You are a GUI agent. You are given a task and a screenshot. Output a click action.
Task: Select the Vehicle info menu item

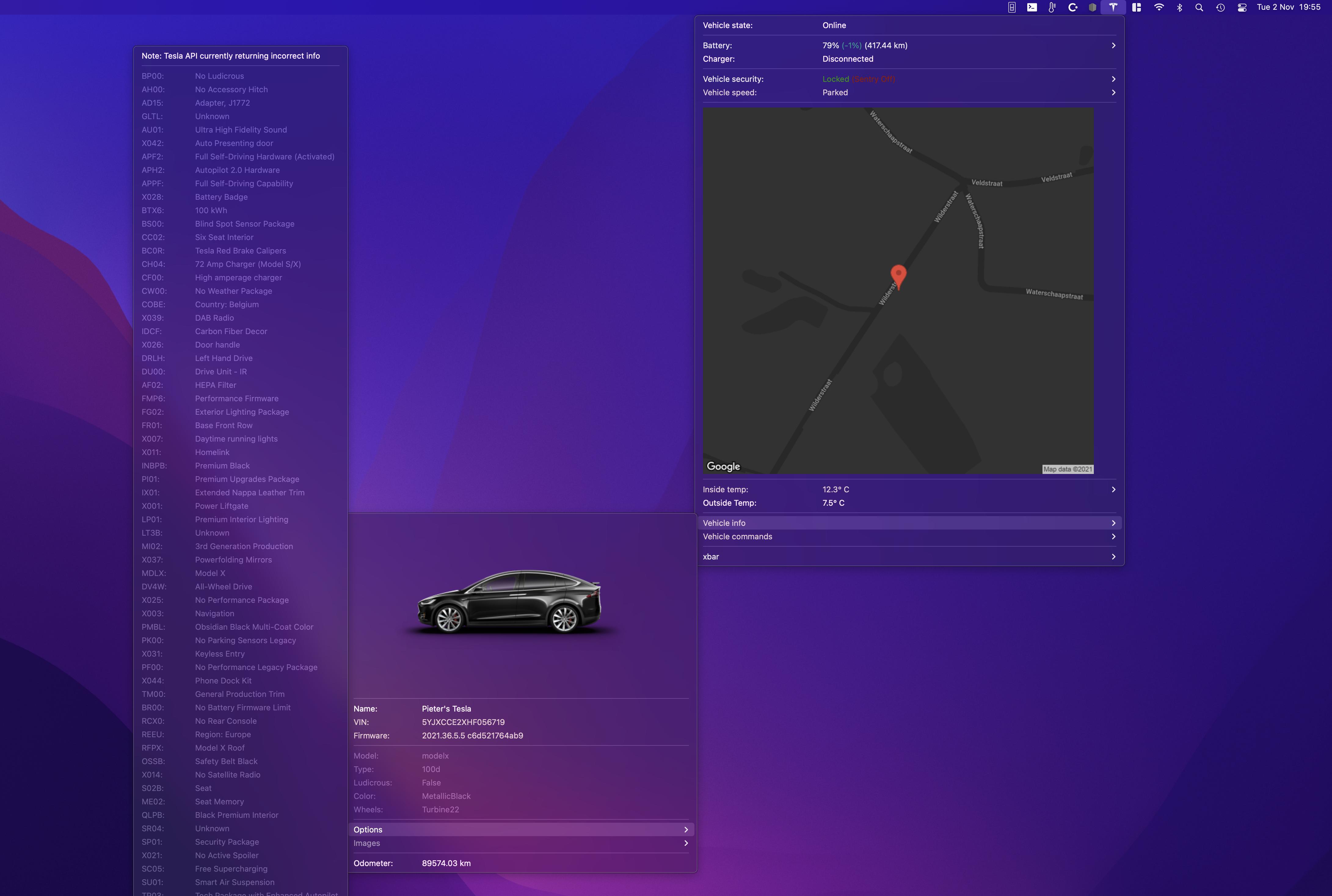[909, 523]
